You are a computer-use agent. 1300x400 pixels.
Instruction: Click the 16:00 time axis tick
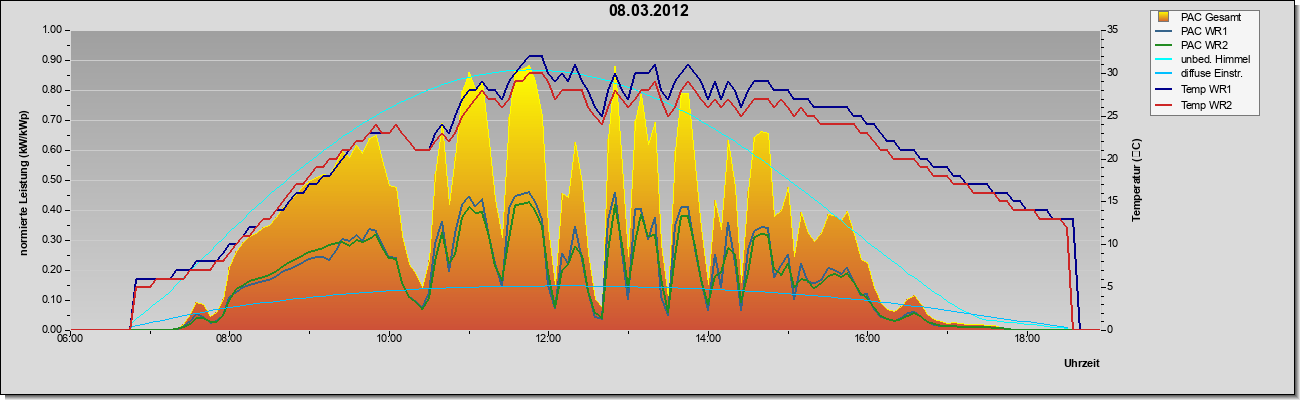(x=867, y=339)
